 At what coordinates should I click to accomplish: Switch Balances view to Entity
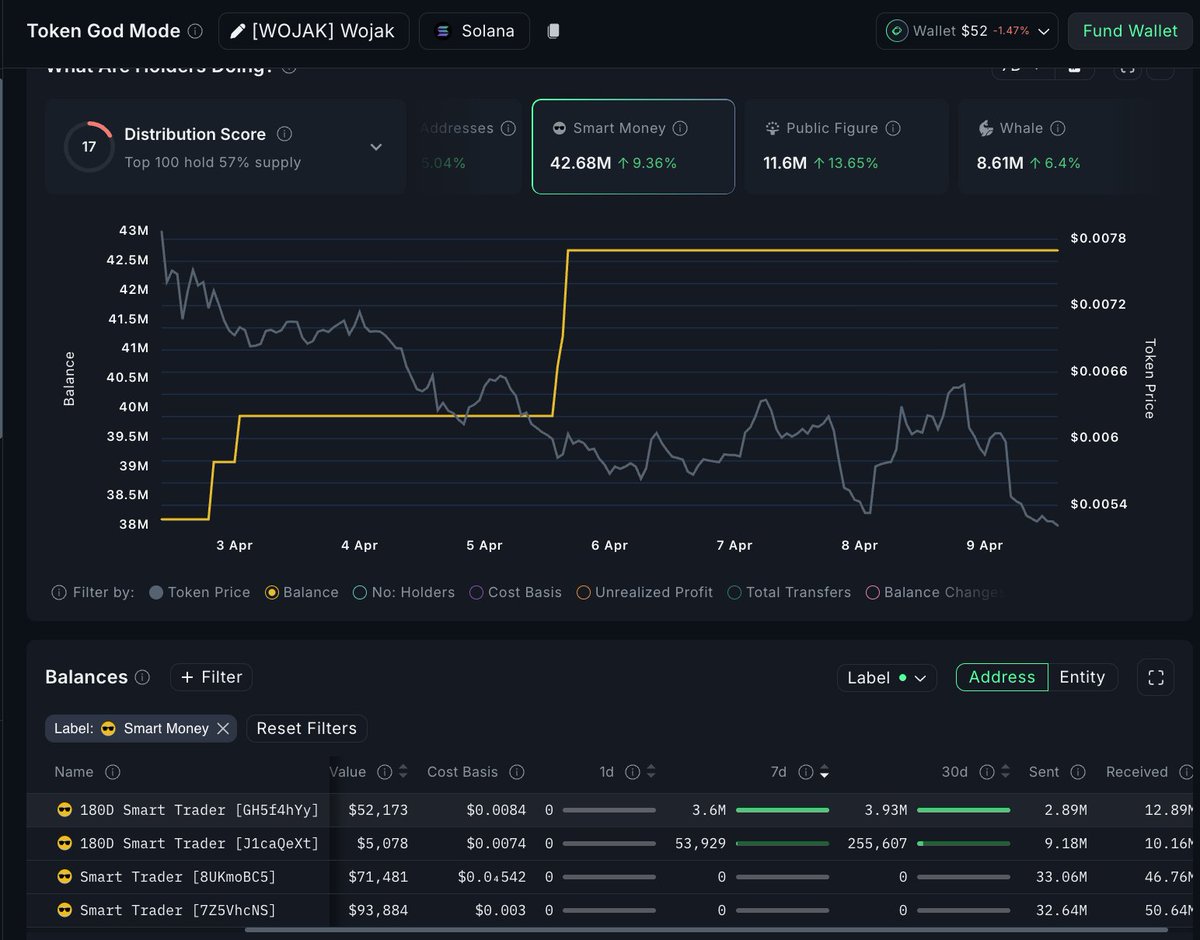click(x=1082, y=677)
